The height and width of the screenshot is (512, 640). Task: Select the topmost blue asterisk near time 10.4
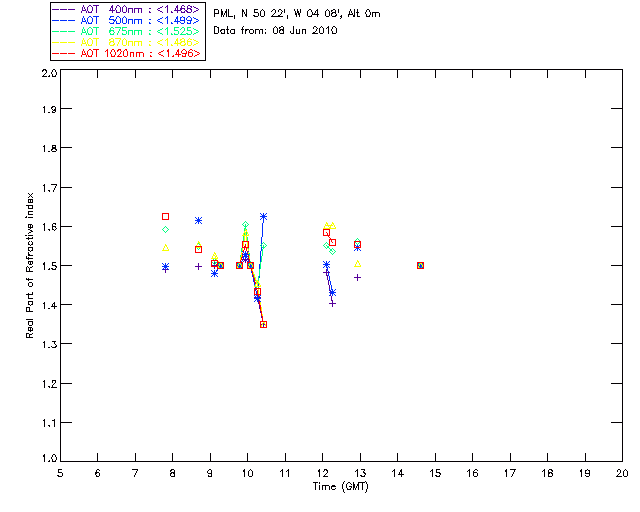[264, 217]
